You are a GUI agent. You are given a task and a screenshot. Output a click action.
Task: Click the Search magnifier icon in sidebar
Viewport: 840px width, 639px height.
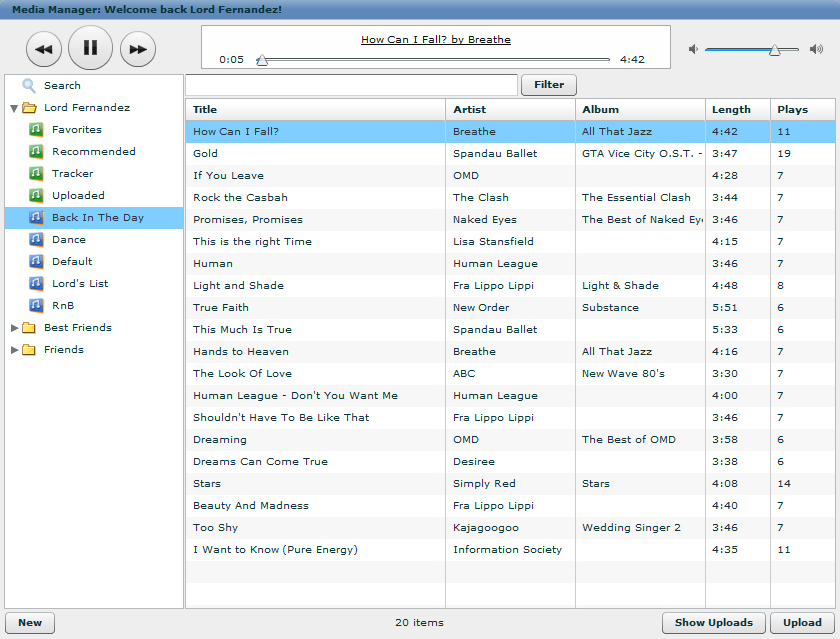pos(28,86)
